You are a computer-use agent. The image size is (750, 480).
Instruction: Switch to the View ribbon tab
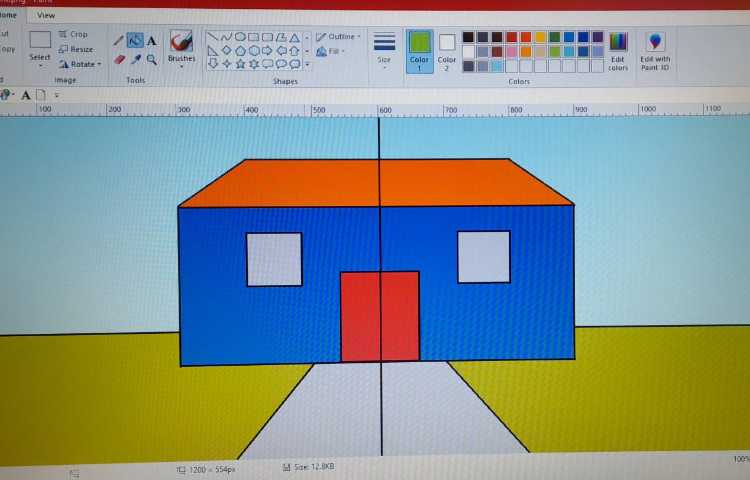coord(46,15)
